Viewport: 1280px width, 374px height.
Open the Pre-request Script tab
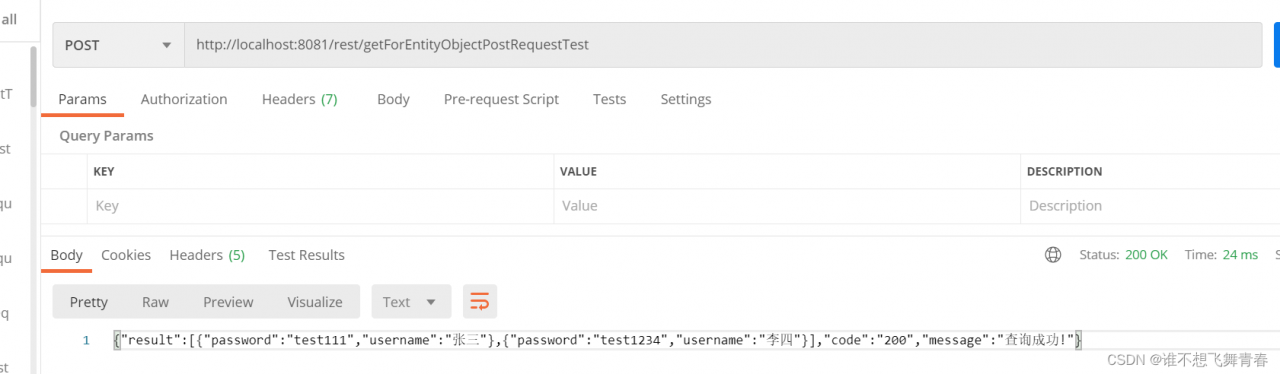click(501, 99)
